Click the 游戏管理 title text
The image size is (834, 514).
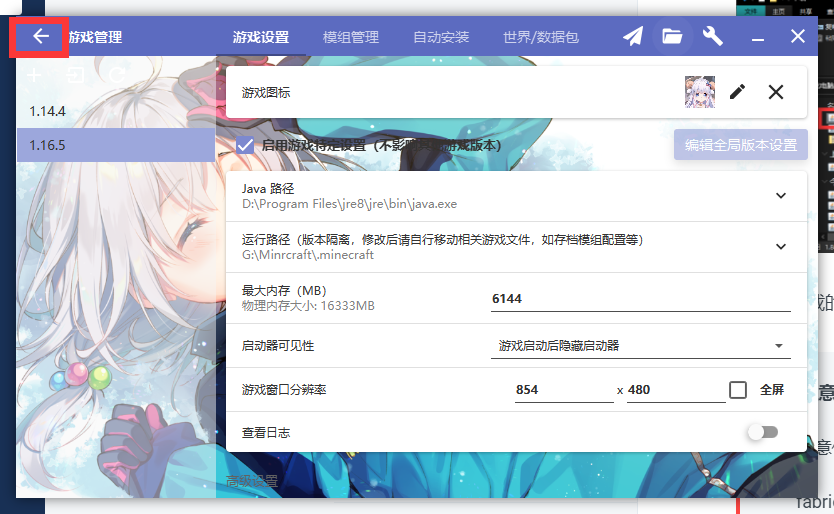coord(96,37)
